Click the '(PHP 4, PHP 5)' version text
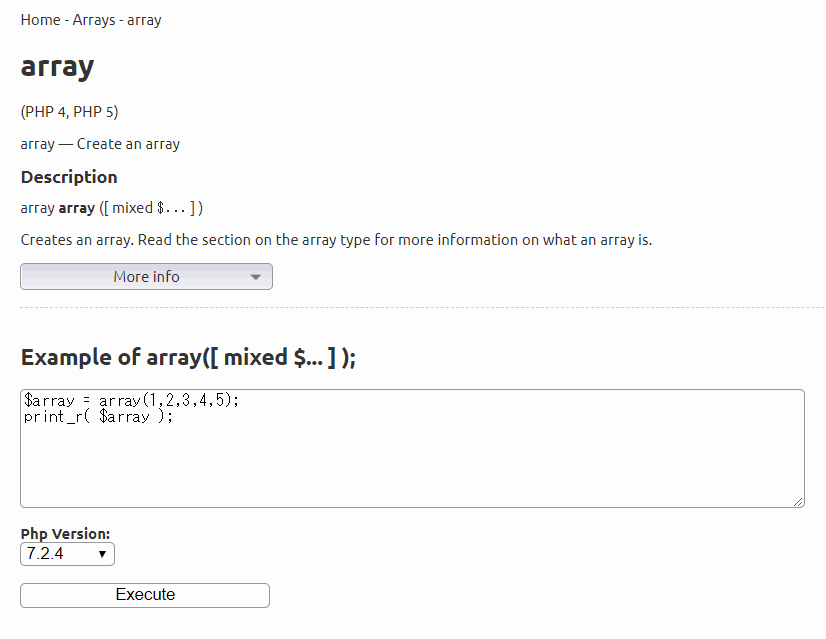826x639 pixels. (x=69, y=111)
